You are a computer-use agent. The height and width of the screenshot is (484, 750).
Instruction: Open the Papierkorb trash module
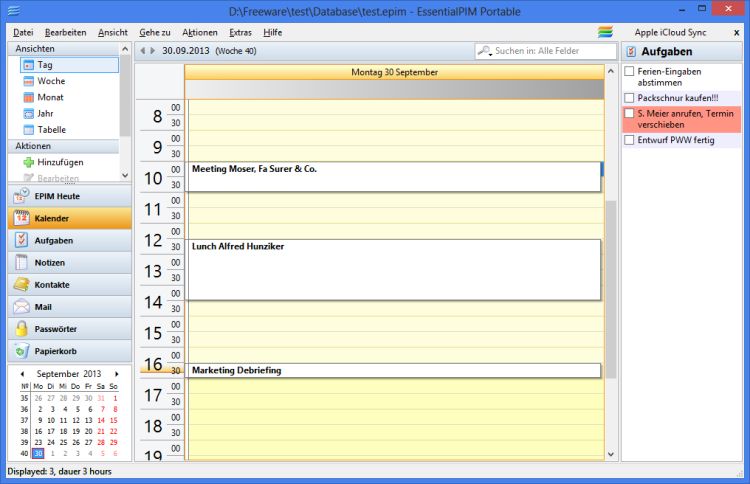[21, 351]
